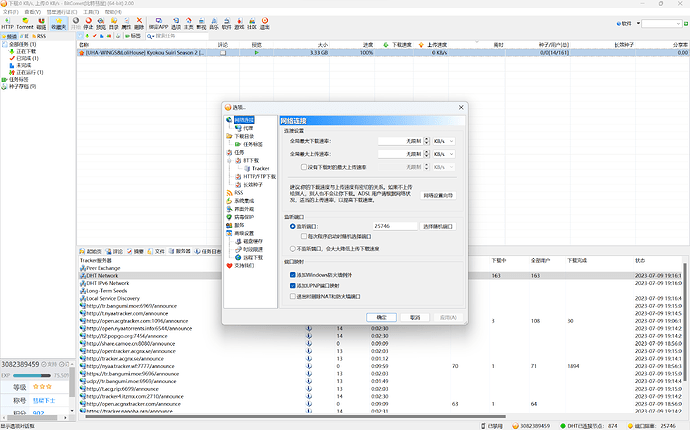Click the green play icon in the task row
The width and height of the screenshot is (690, 430).
coord(257,52)
